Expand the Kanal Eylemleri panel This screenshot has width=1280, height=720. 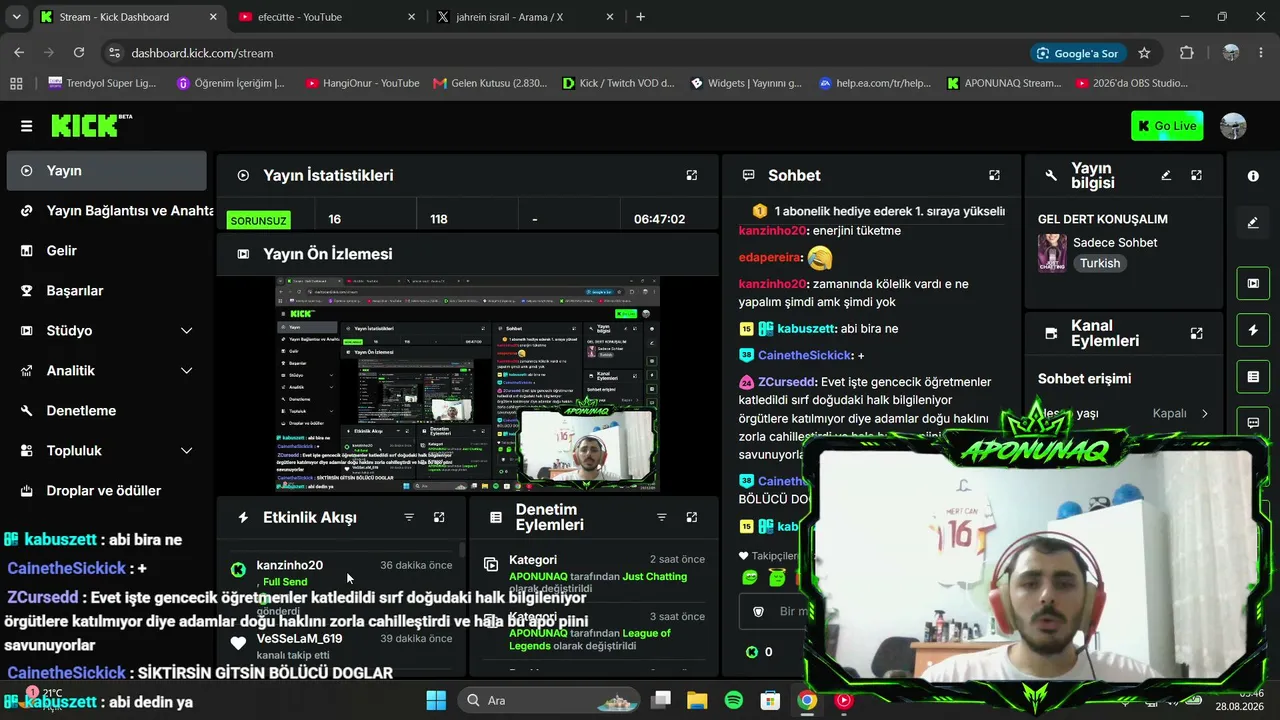[x=1196, y=333]
